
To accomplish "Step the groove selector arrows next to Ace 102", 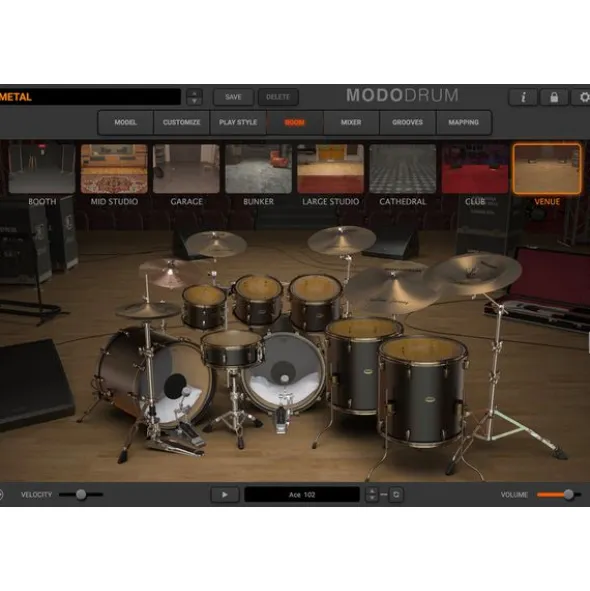I will coord(372,495).
